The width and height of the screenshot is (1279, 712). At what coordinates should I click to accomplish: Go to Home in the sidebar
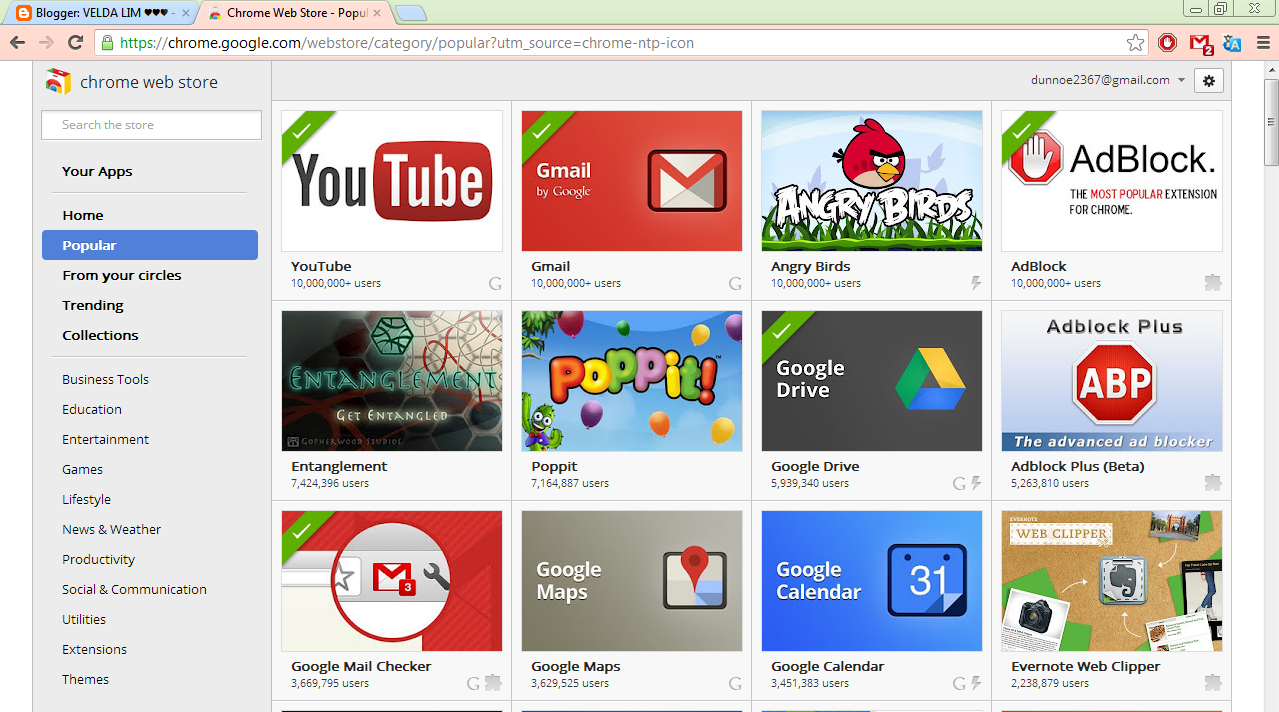[83, 215]
